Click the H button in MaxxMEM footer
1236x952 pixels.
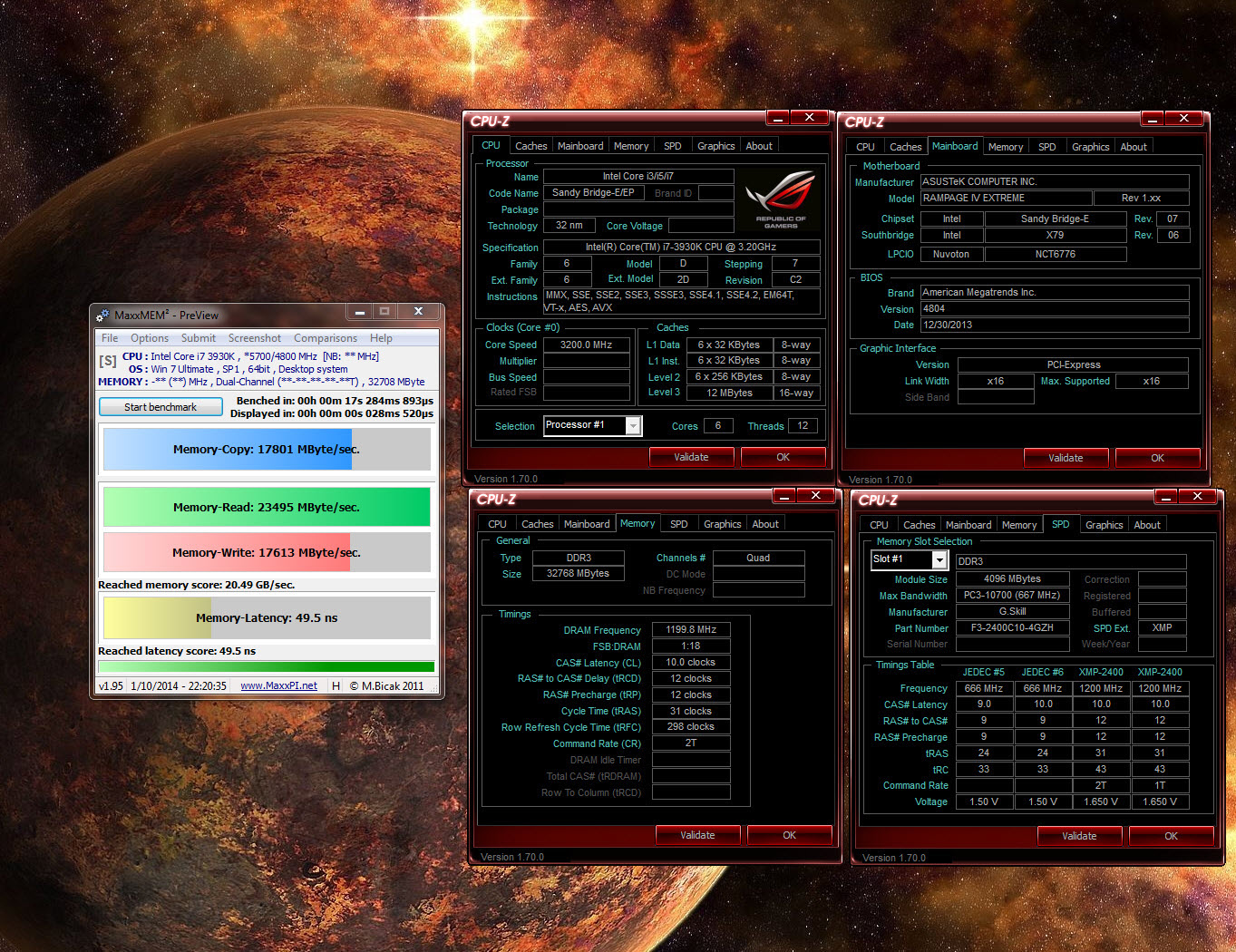336,685
